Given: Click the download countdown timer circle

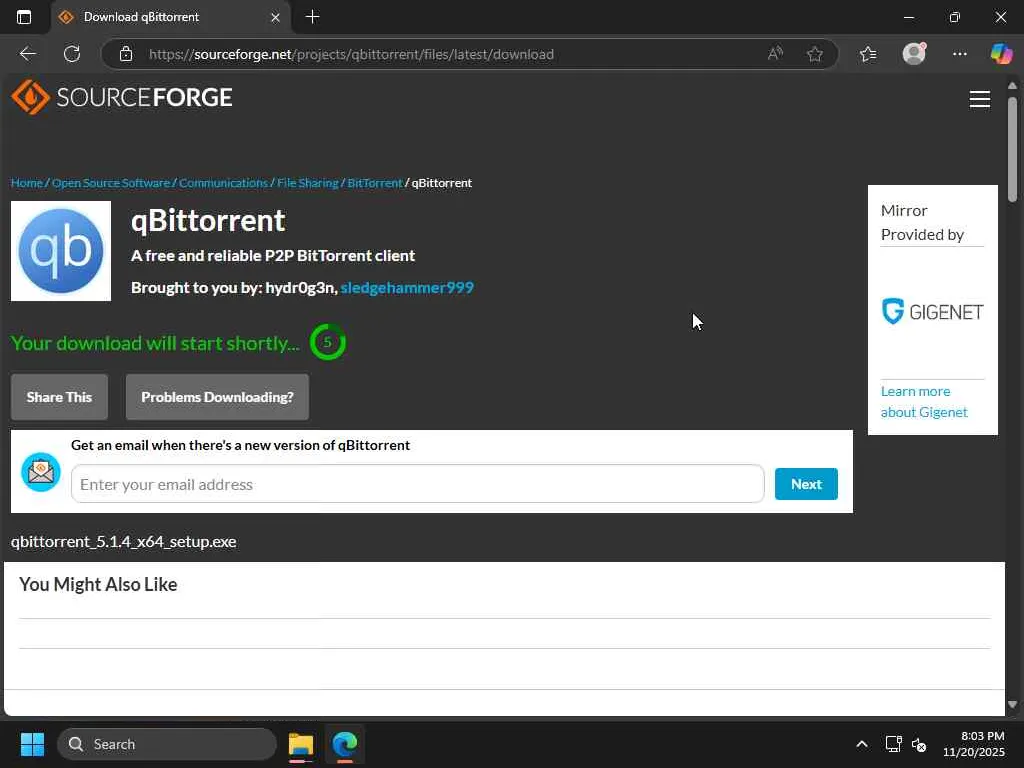Looking at the screenshot, I should click(x=328, y=342).
